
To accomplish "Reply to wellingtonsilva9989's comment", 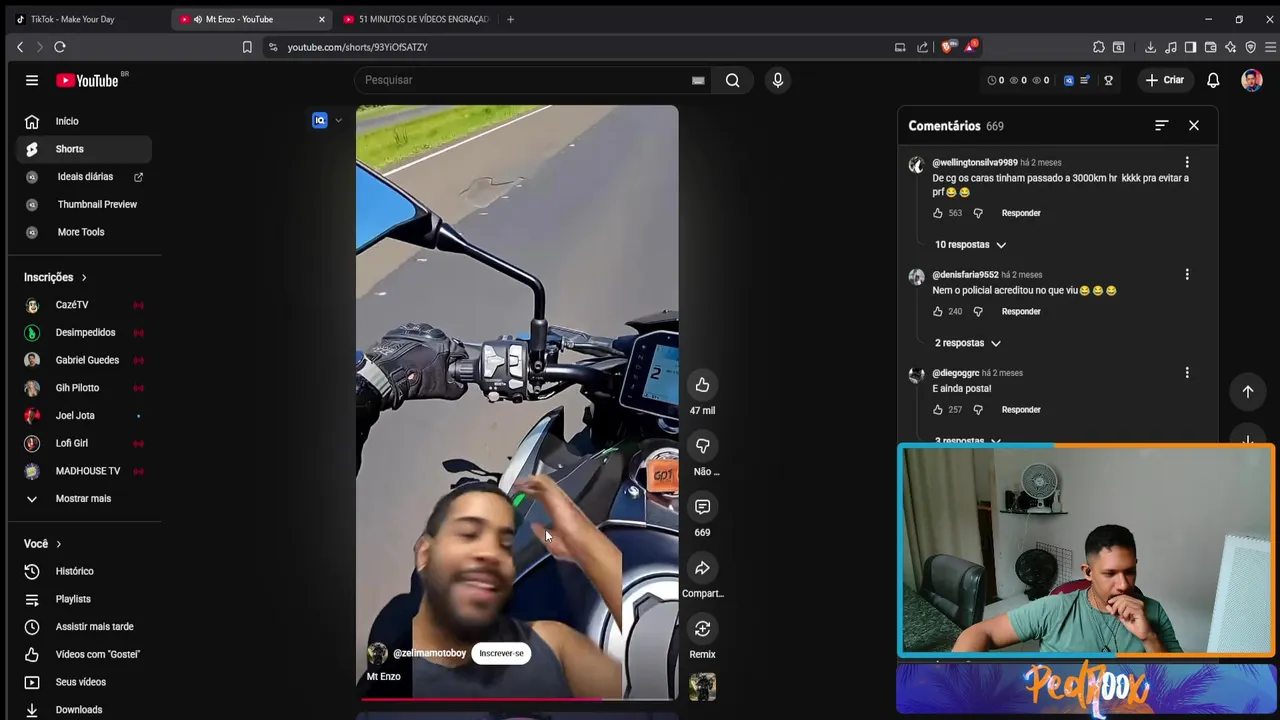I will coord(1021,213).
